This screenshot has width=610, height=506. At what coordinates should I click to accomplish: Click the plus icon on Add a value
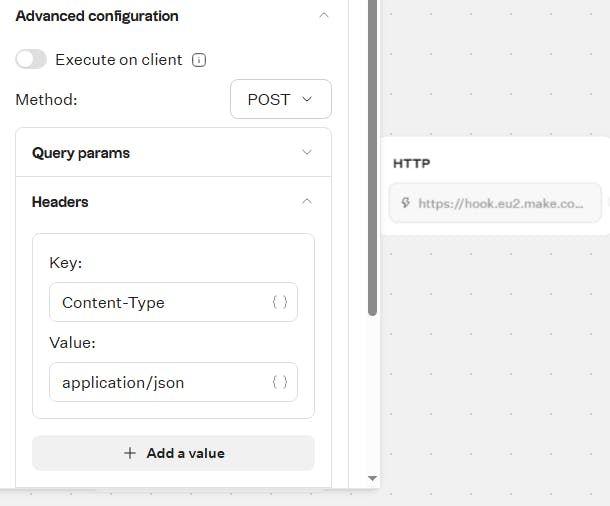[129, 453]
